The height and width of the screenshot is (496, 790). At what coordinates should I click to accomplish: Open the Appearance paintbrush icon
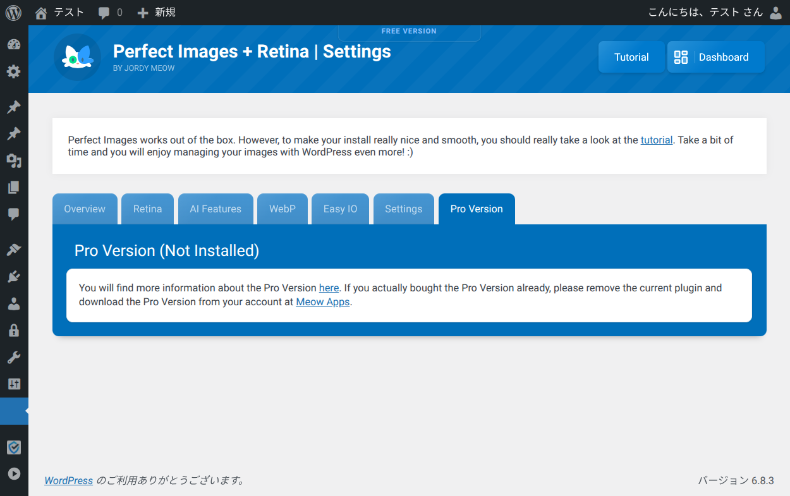click(14, 250)
